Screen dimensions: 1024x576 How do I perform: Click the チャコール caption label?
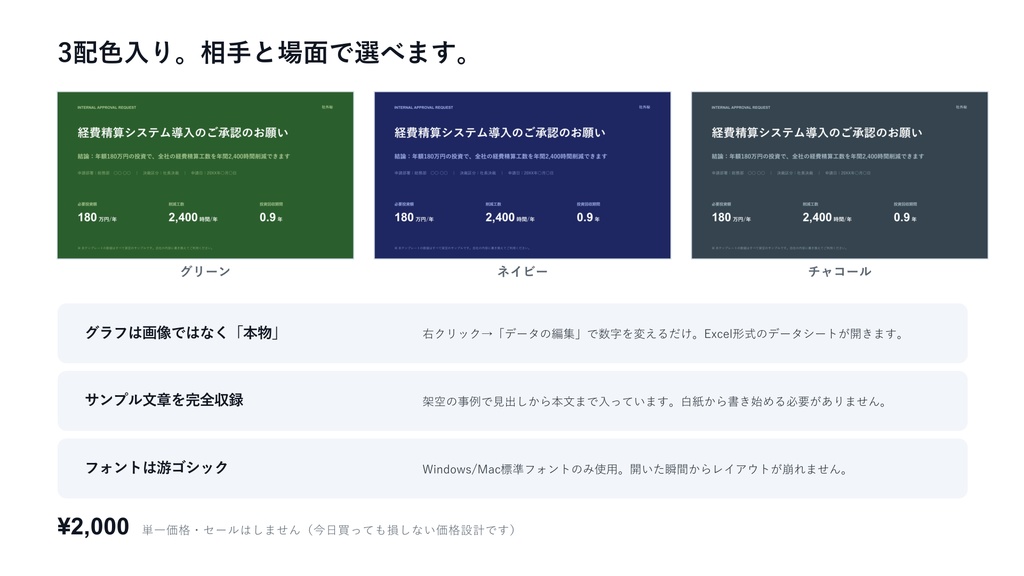pyautogui.click(x=839, y=271)
